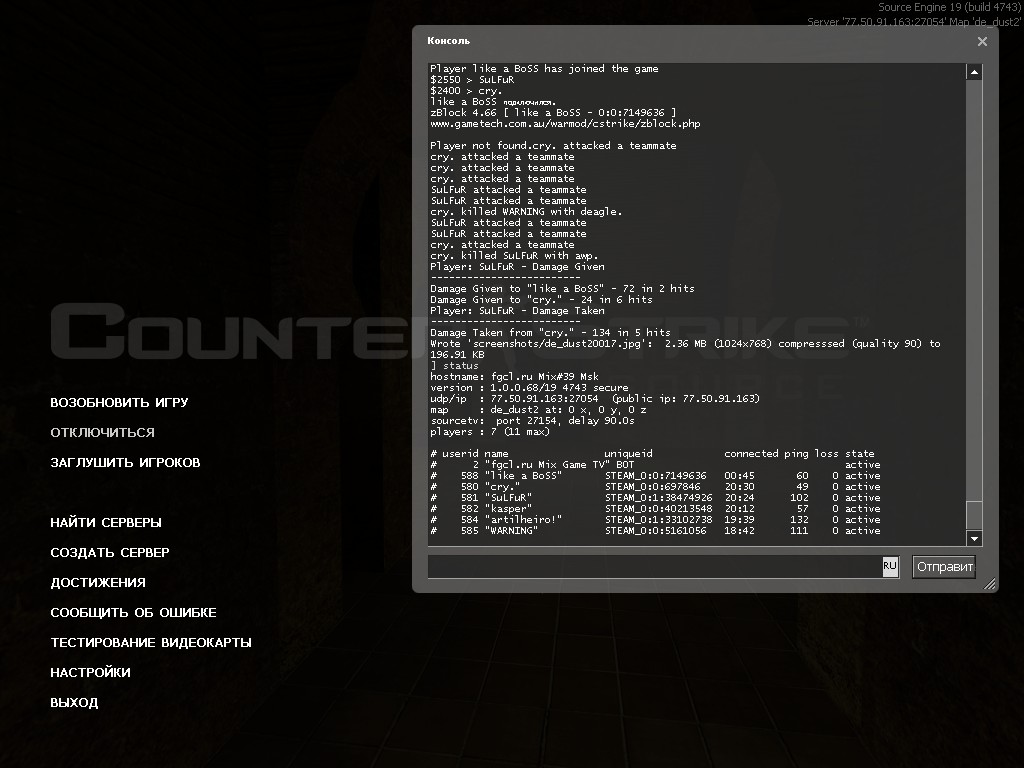Viewport: 1024px width, 768px height.
Task: Open Настройки menu
Action: [90, 673]
